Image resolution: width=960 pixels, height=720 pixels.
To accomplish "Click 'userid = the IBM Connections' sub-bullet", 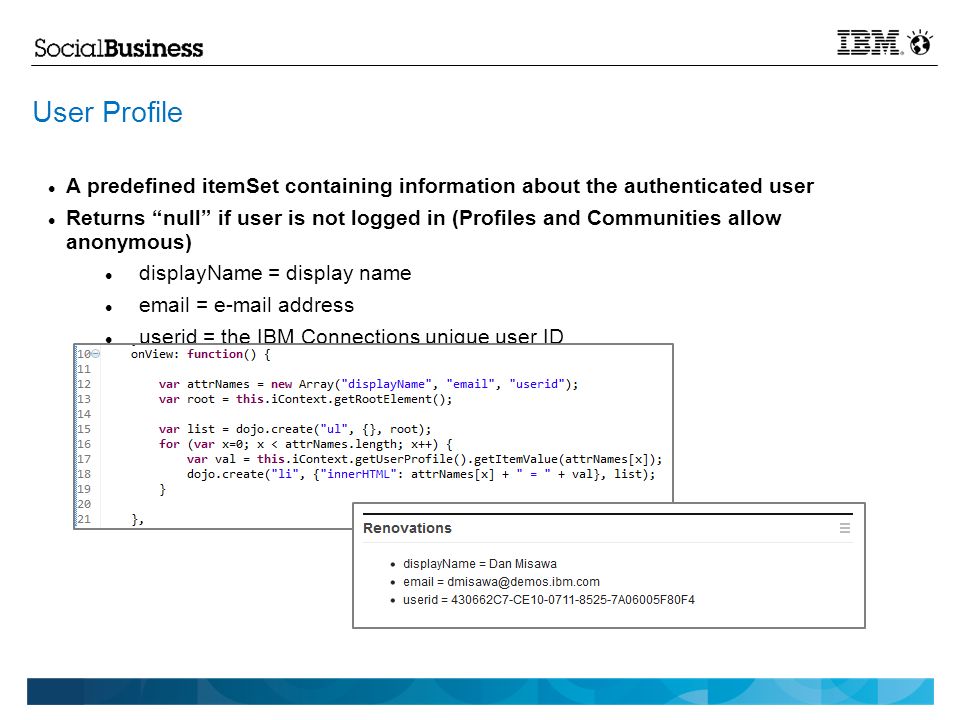I will (351, 336).
